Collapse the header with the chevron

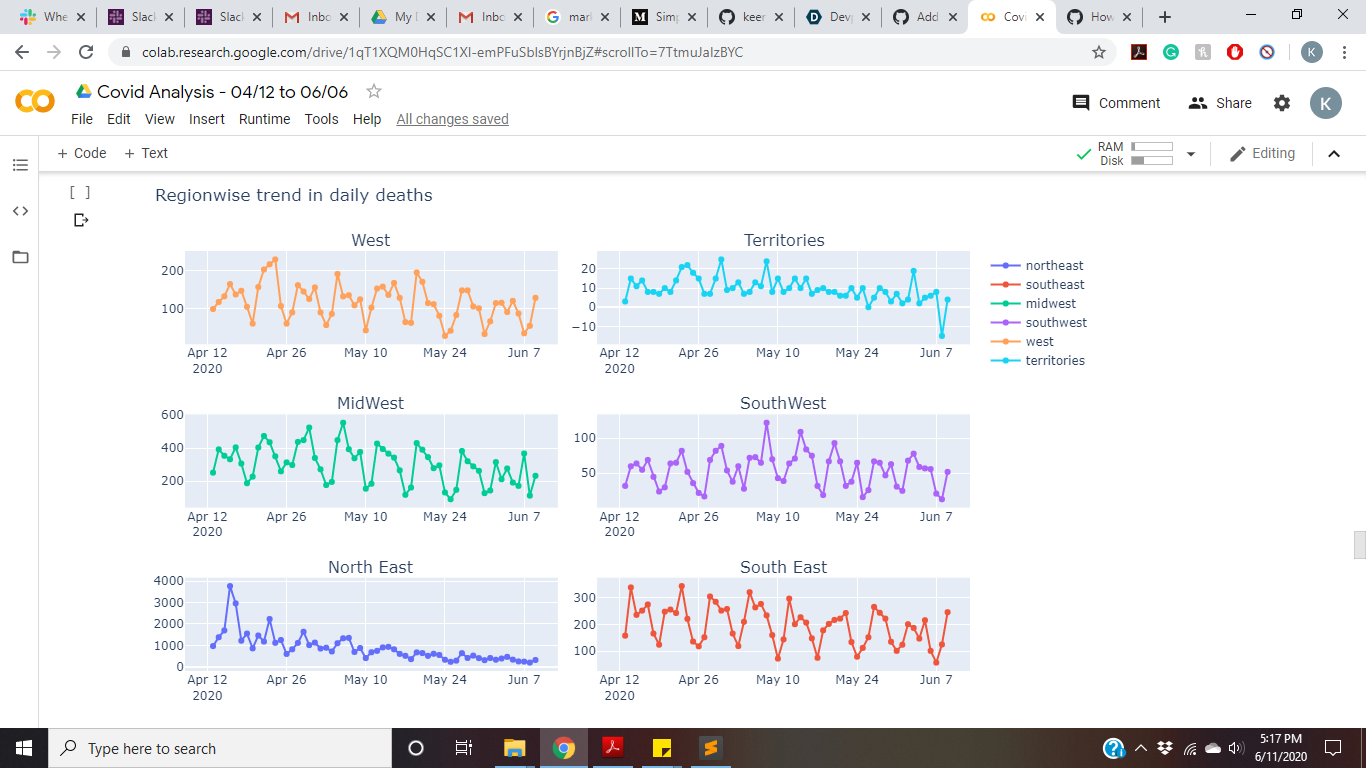click(x=1334, y=154)
